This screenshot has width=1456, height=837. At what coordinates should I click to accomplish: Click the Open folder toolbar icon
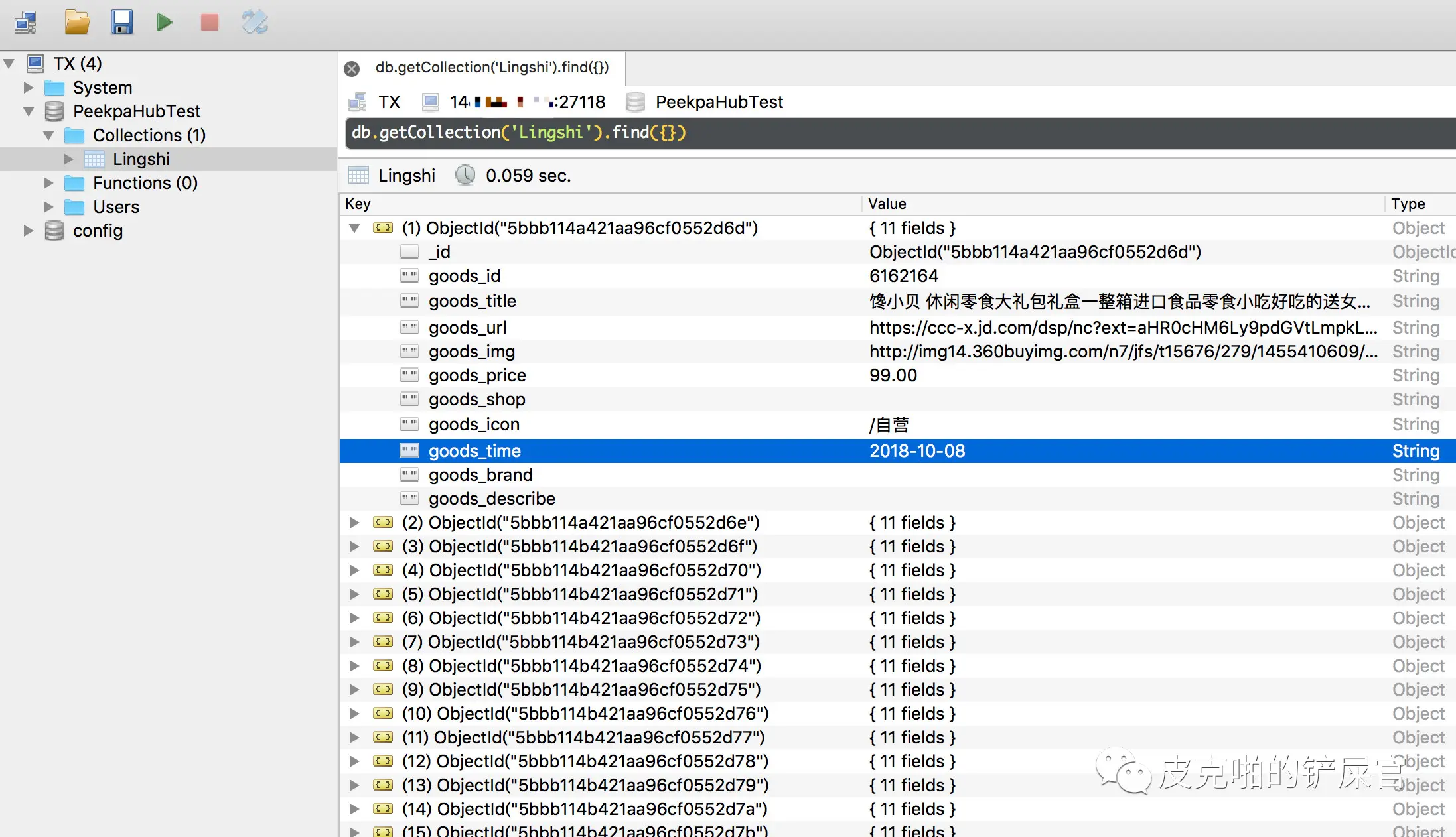click(77, 23)
